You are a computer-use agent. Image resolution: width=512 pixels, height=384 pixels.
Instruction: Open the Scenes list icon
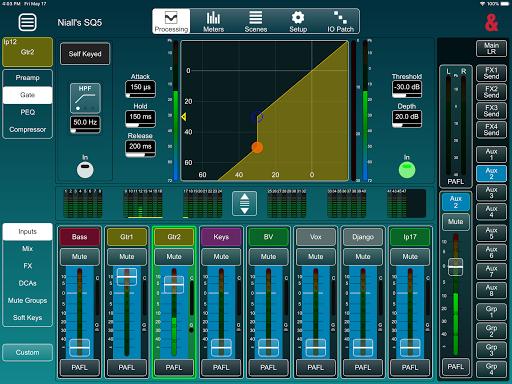point(256,17)
